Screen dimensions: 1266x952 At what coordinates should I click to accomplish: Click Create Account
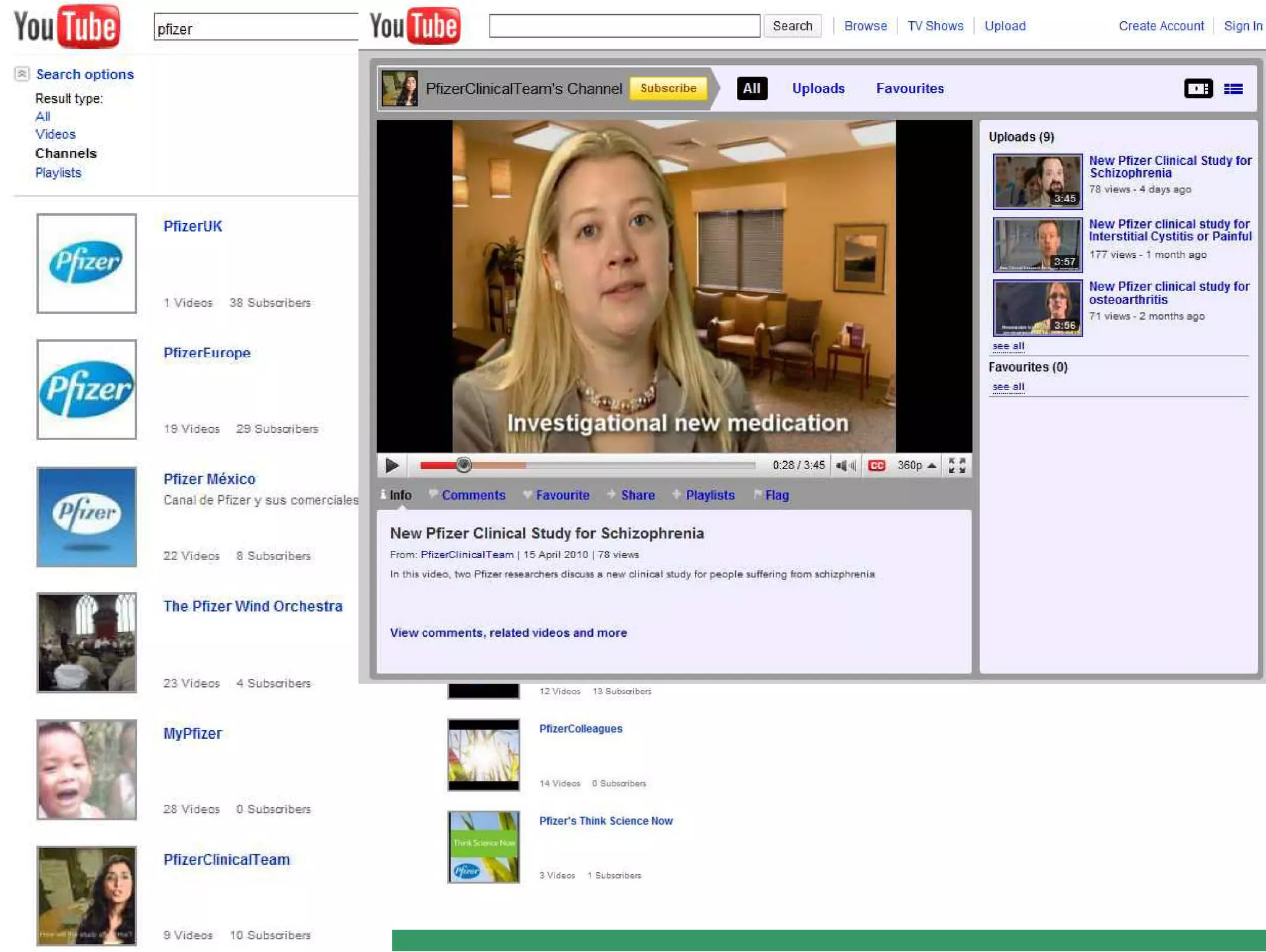click(x=1161, y=26)
